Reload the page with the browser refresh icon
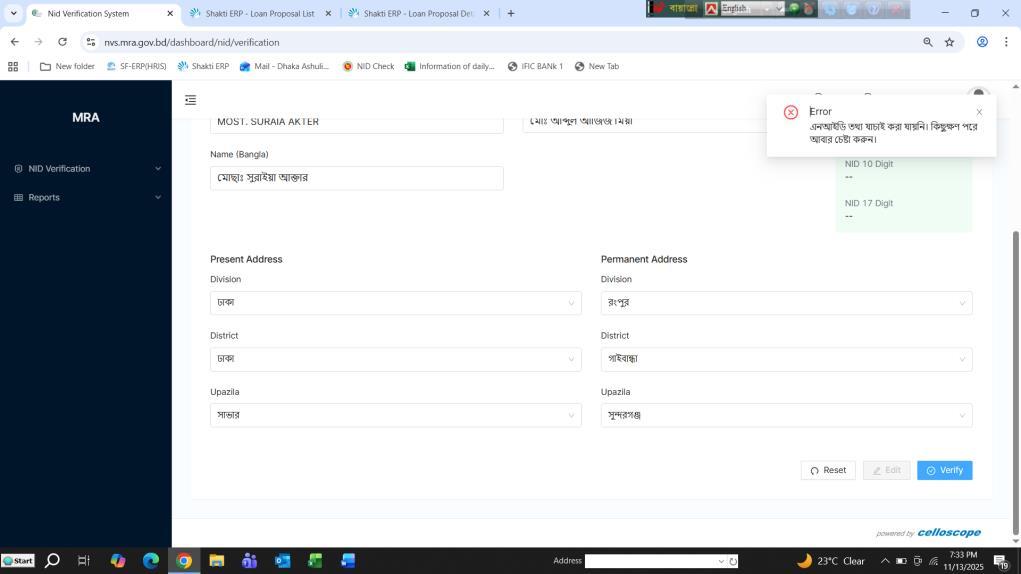 pyautogui.click(x=63, y=42)
